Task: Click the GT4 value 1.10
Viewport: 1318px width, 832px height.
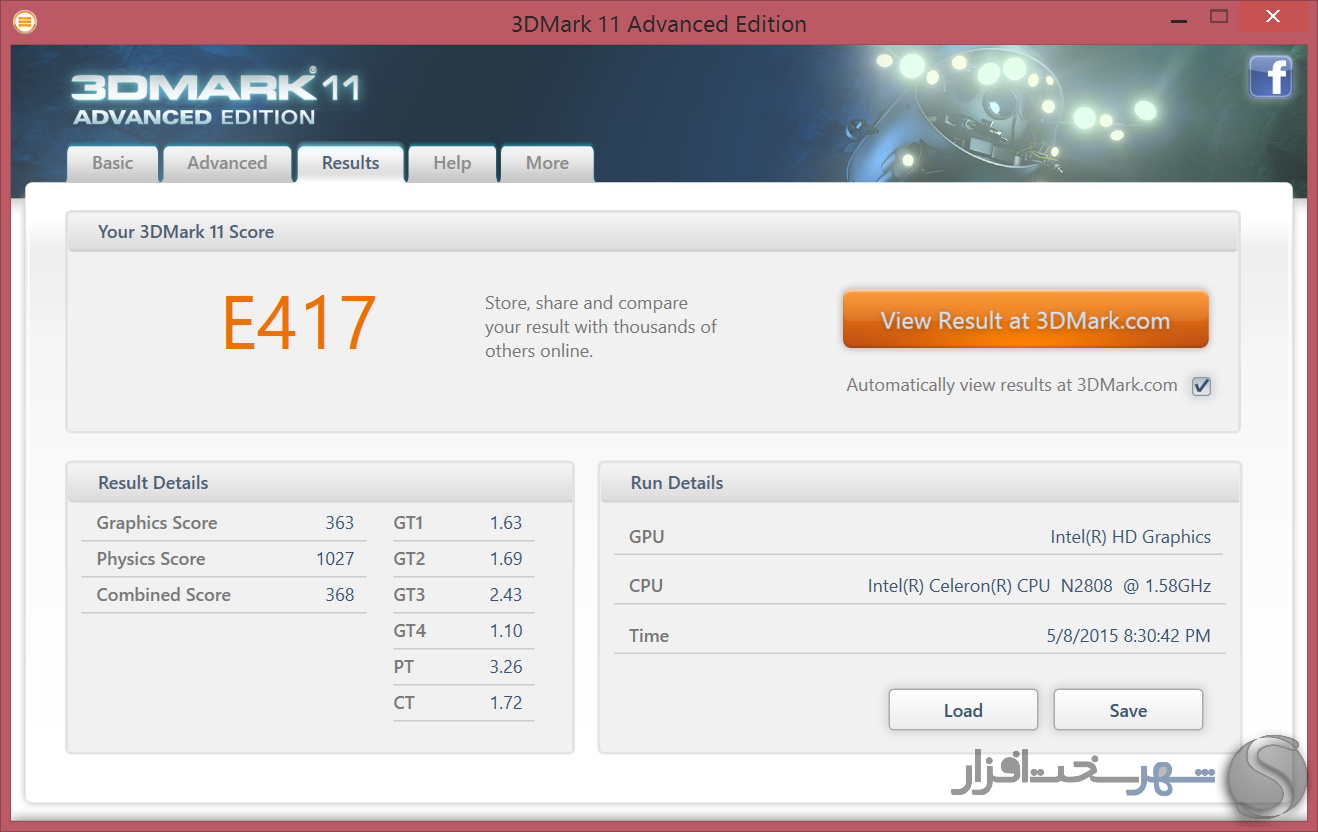Action: [506, 631]
